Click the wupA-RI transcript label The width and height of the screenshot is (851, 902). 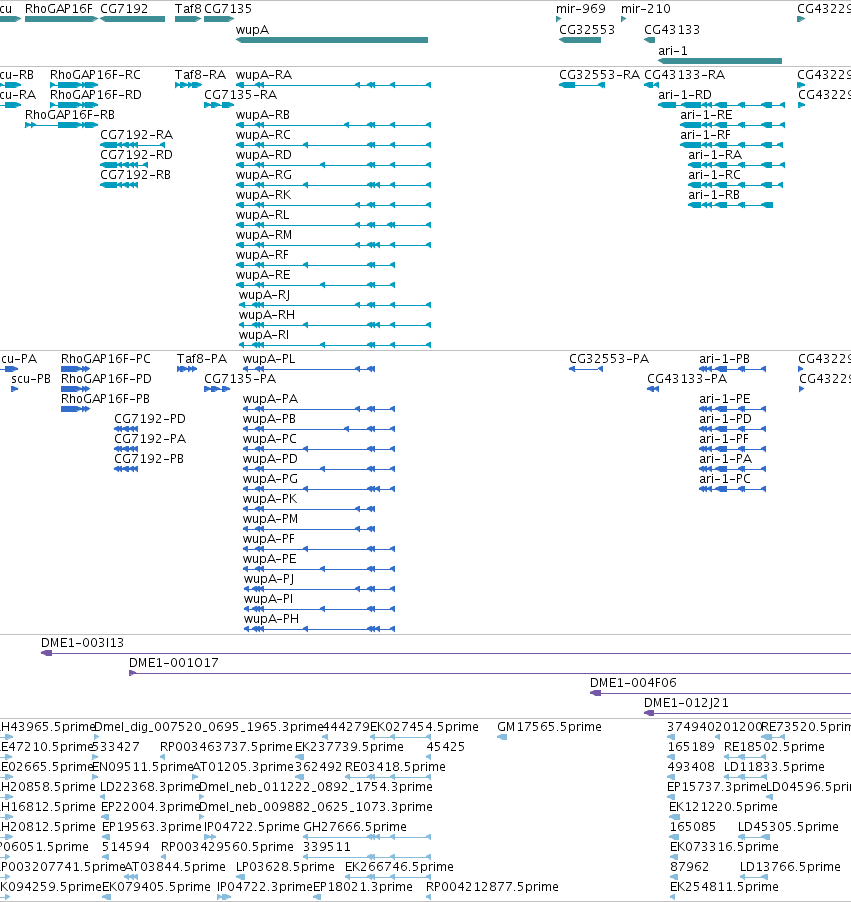(264, 334)
